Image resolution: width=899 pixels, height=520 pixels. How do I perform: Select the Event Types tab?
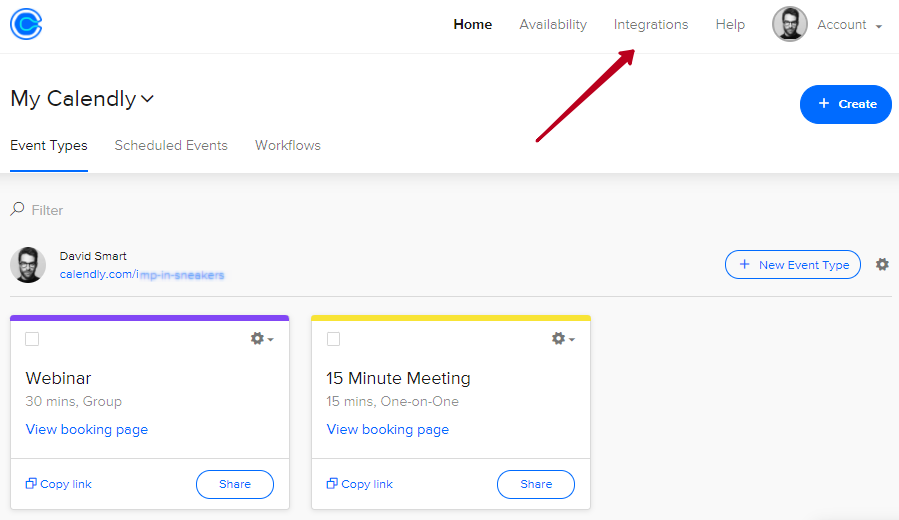[49, 146]
